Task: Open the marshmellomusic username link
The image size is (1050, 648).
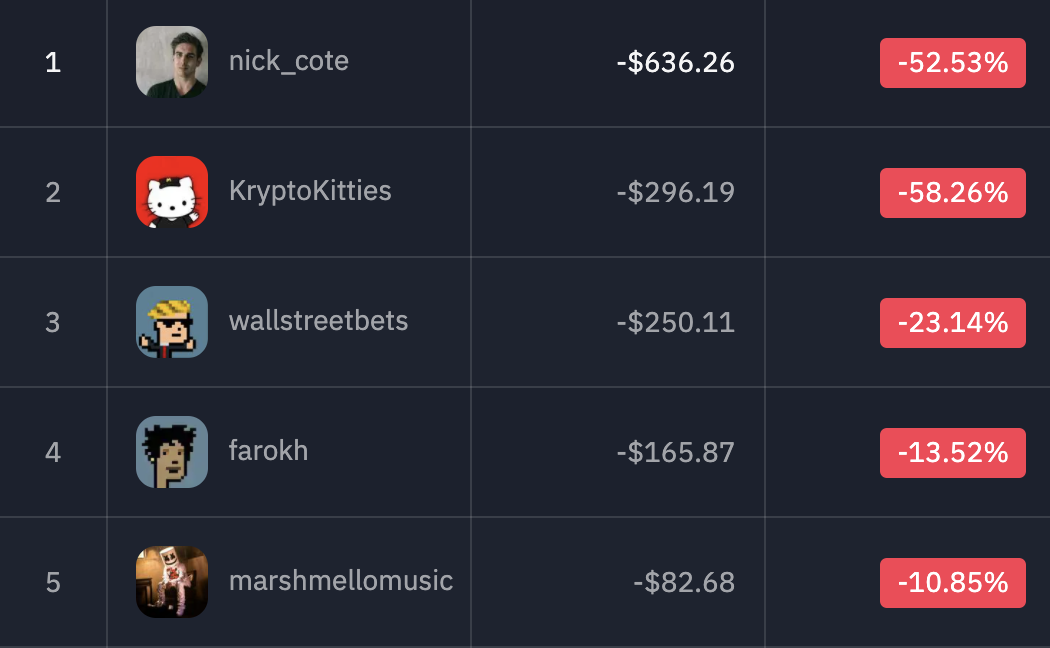Action: 341,581
